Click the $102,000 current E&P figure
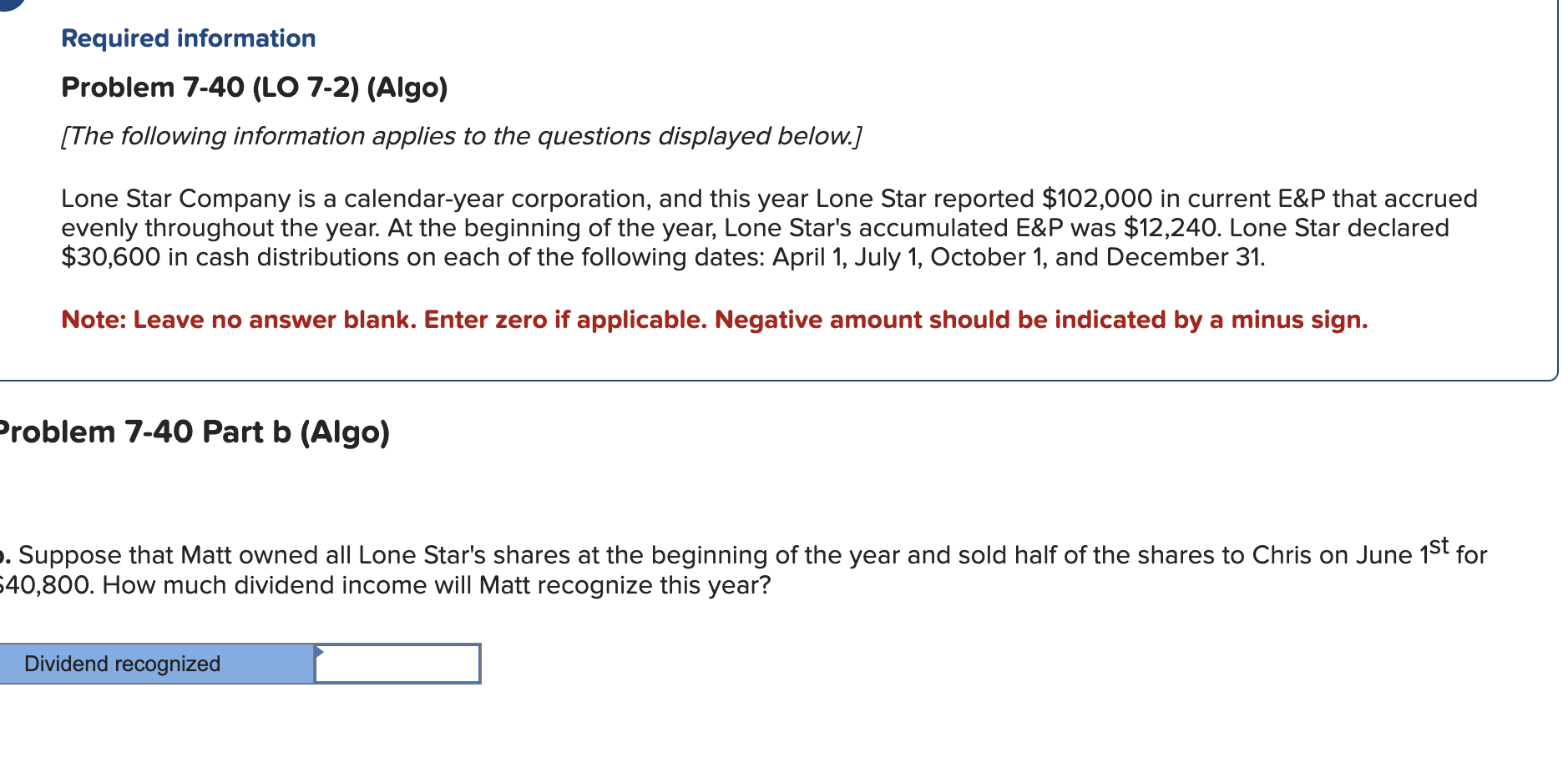The height and width of the screenshot is (763, 1568). tap(1094, 198)
